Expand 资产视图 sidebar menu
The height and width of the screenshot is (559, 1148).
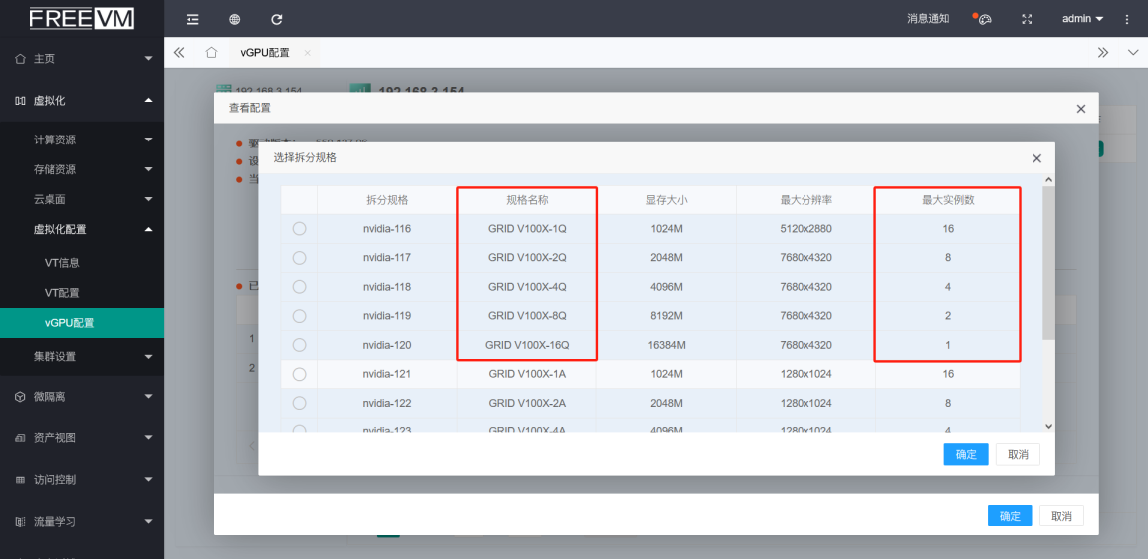coord(82,438)
